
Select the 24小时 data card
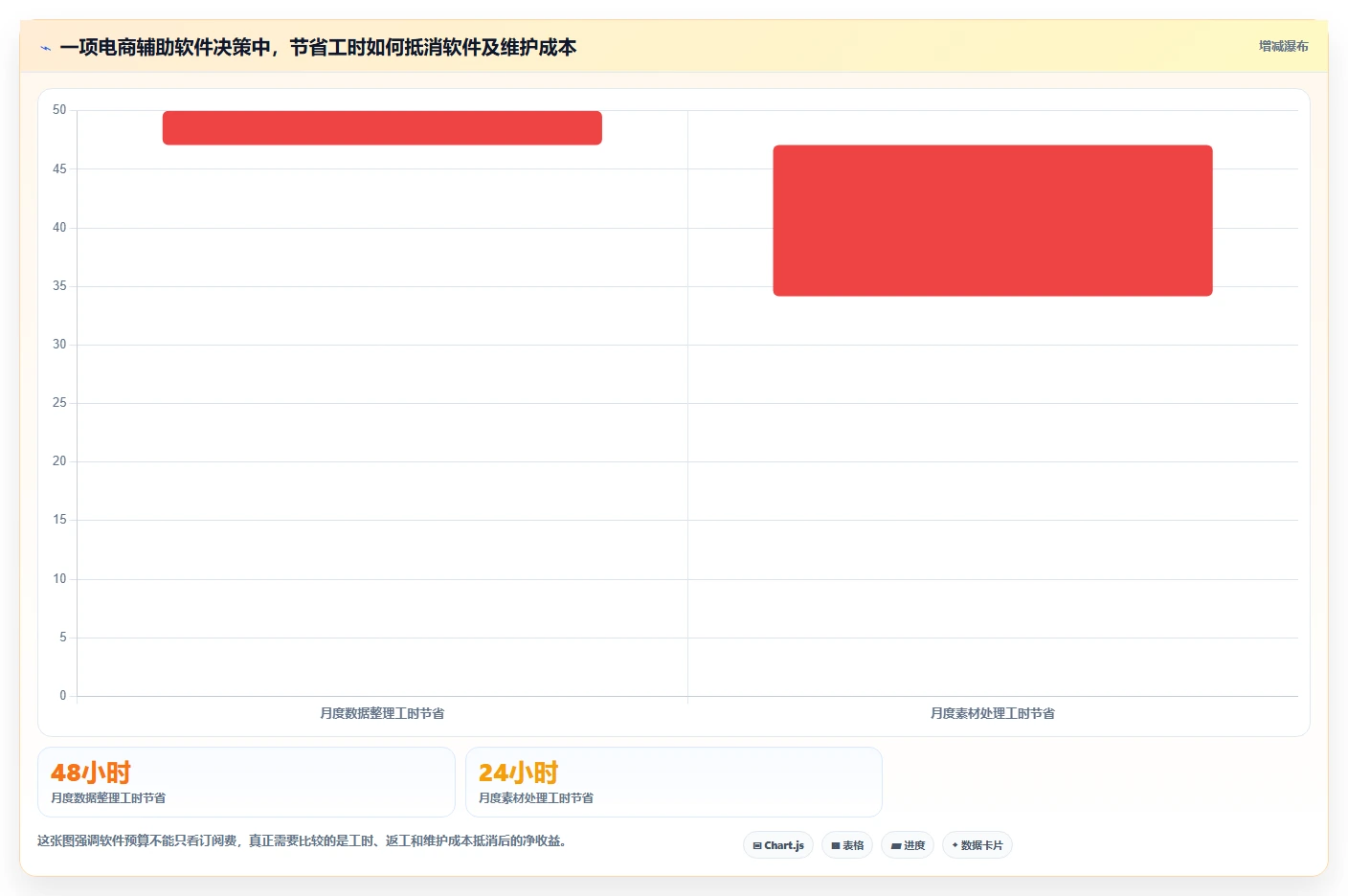[673, 782]
